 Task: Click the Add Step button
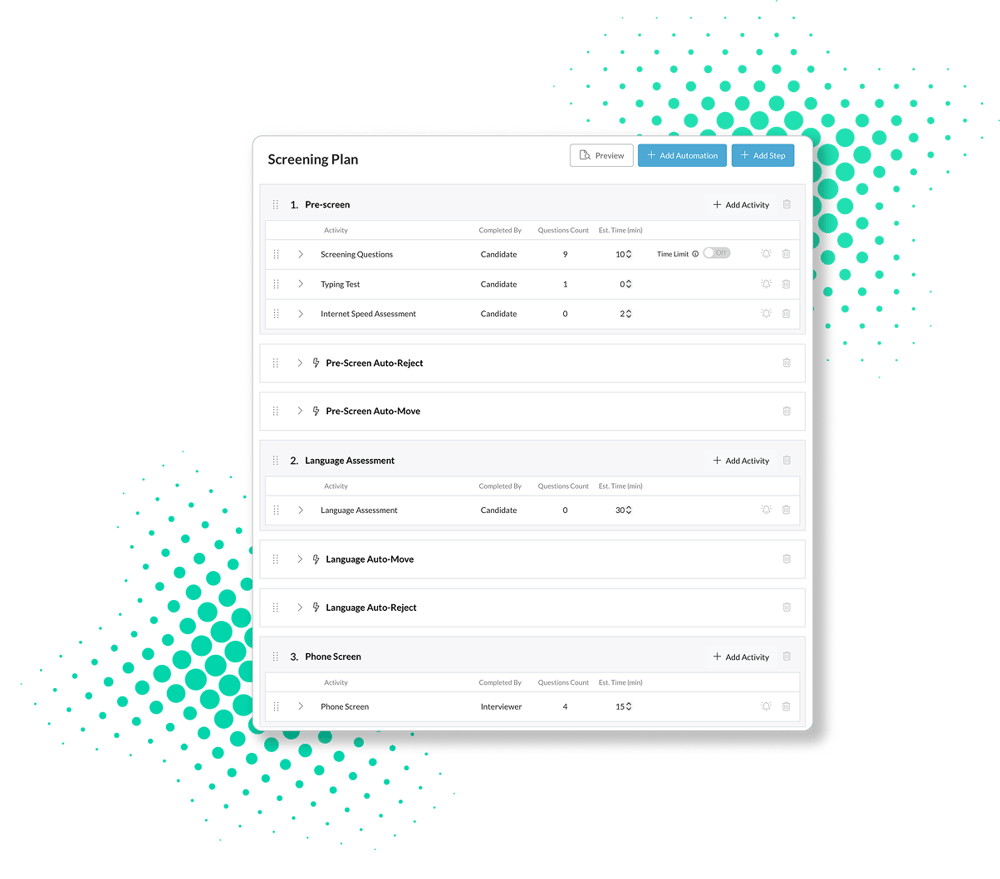(x=762, y=156)
